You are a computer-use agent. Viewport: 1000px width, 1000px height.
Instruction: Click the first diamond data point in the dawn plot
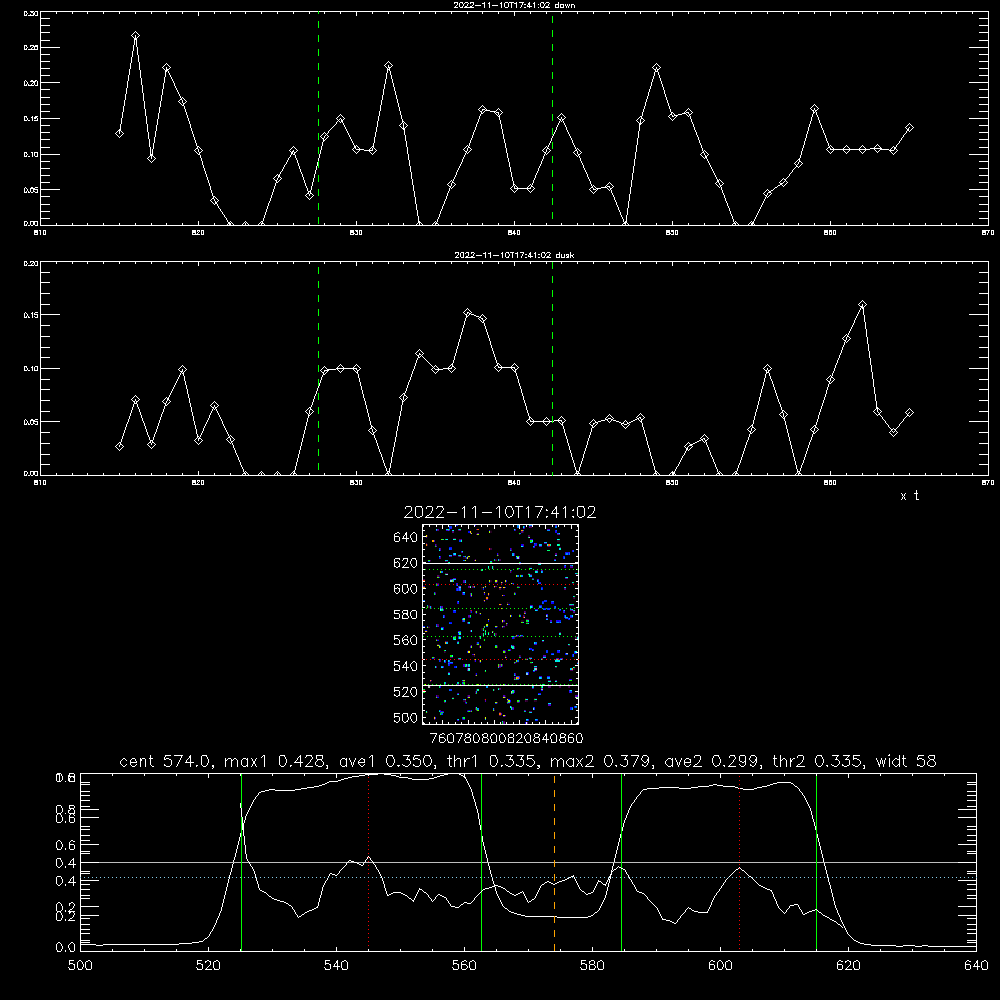pos(119,133)
